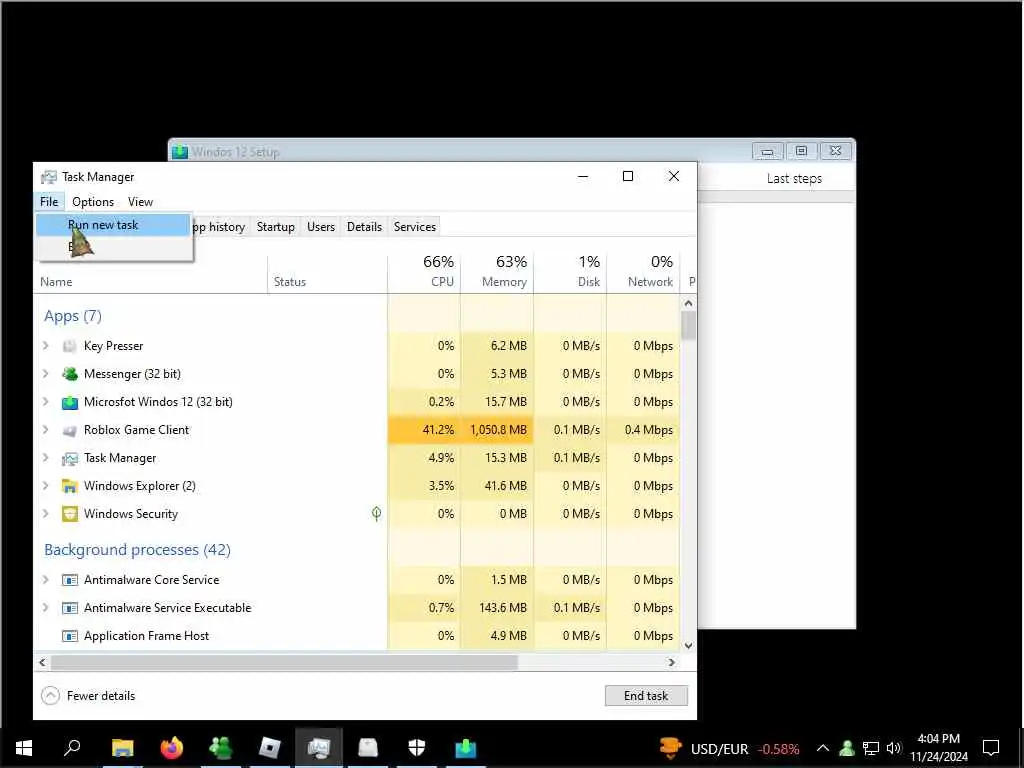Open Windows Security from the taskbar

click(417, 748)
